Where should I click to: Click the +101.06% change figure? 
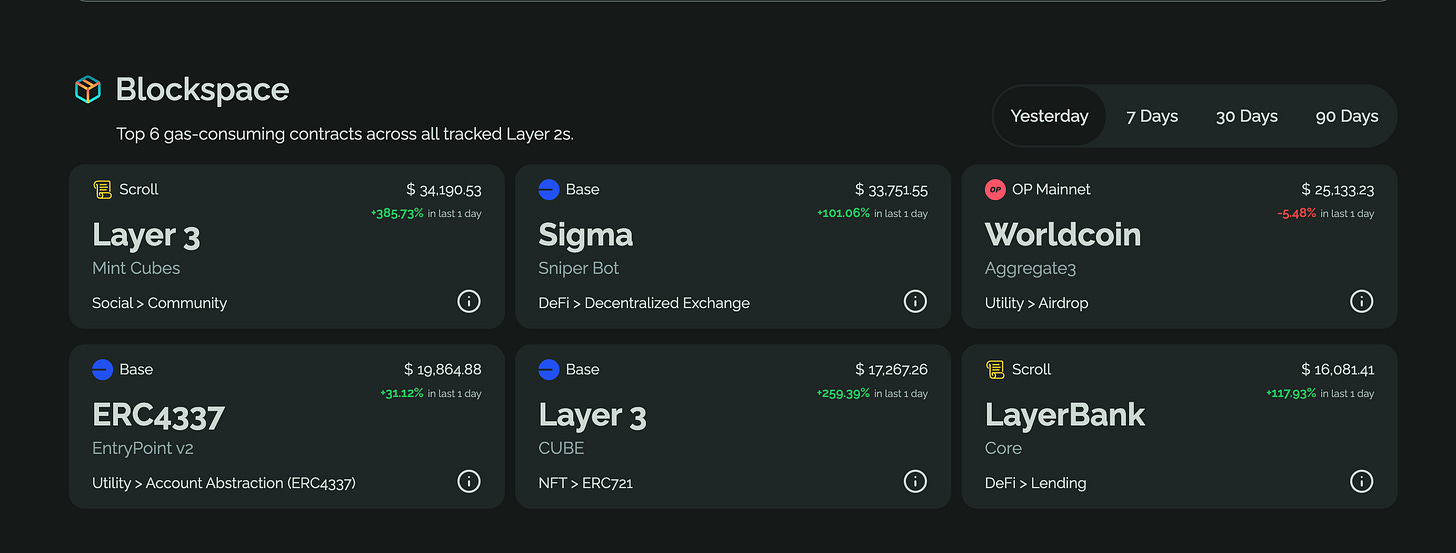(843, 213)
